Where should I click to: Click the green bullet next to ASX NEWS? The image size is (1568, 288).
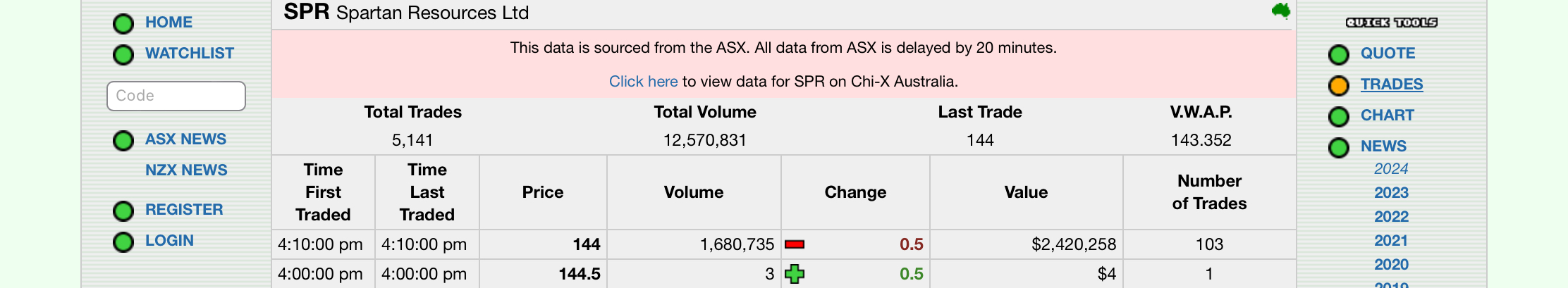pyautogui.click(x=123, y=141)
